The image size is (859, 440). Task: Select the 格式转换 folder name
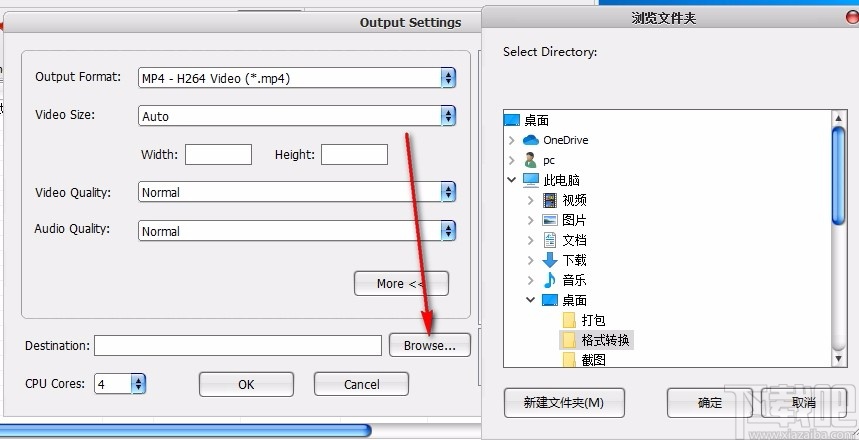point(605,340)
